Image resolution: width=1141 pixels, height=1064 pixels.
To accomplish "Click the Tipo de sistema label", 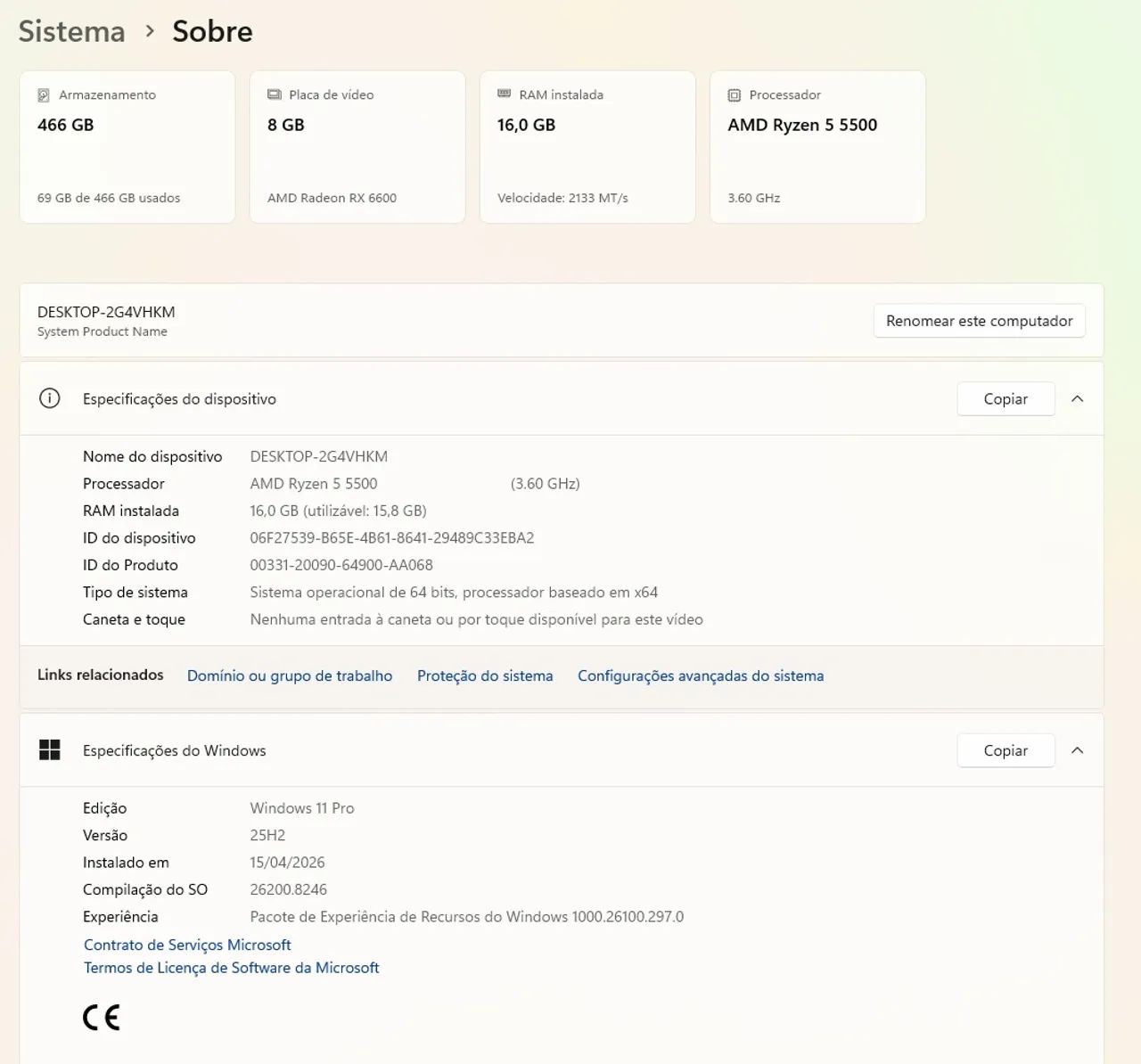I will point(135,592).
